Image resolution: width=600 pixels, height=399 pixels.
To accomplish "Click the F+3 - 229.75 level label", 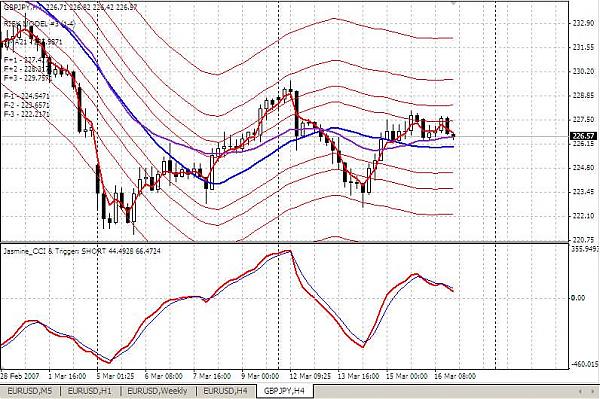I will pos(27,78).
